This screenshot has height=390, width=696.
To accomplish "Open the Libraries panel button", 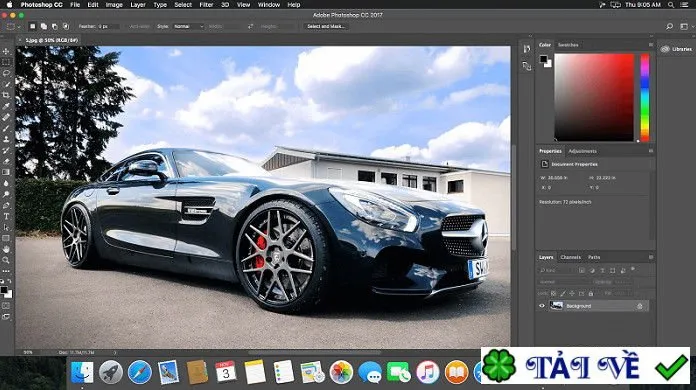I will [x=676, y=49].
